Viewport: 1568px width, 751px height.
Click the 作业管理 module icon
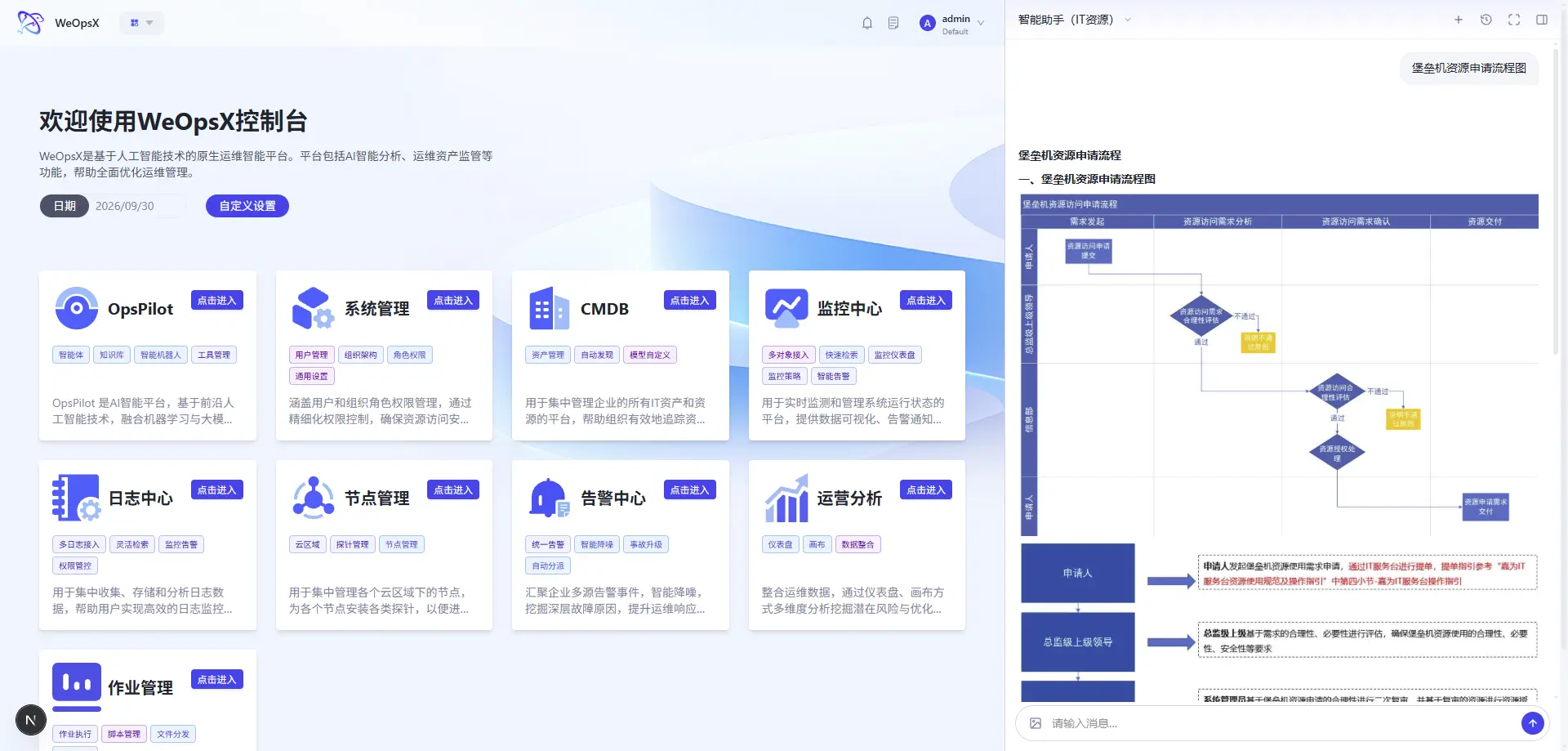coord(77,686)
